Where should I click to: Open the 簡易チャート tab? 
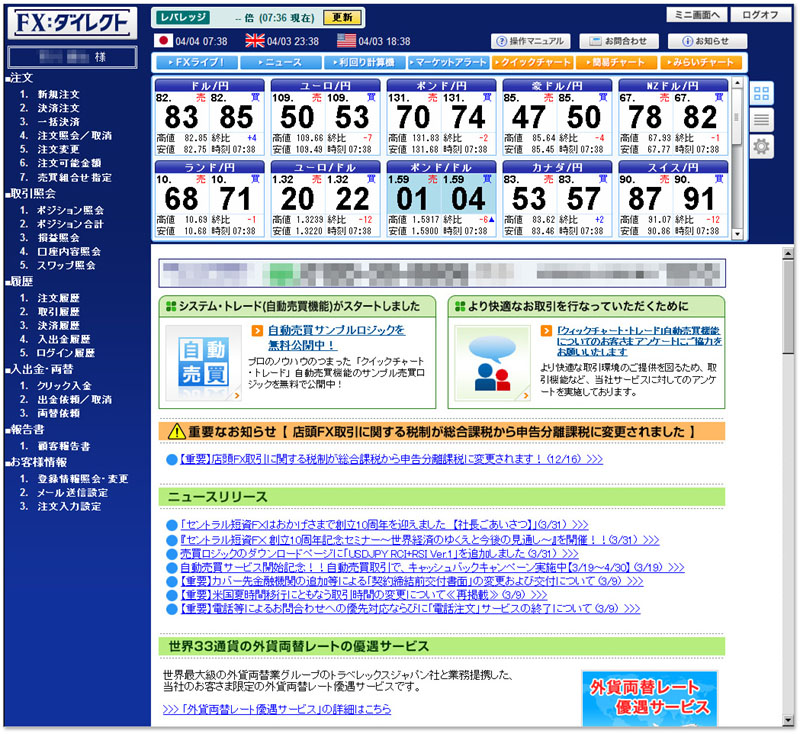[616, 62]
